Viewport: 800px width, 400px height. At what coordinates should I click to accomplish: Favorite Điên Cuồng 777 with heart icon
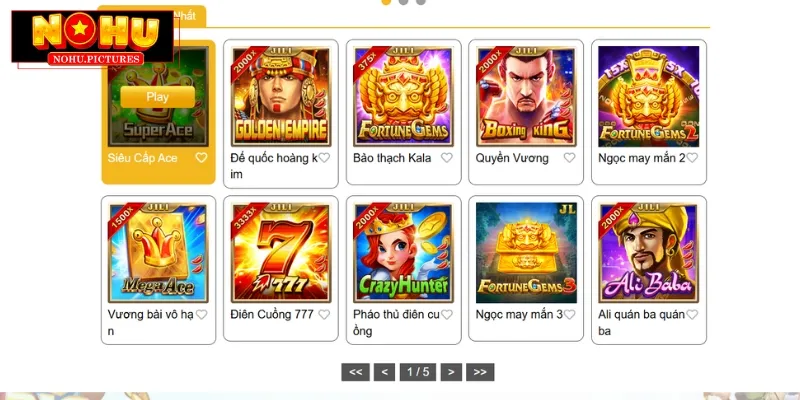pyautogui.click(x=324, y=314)
